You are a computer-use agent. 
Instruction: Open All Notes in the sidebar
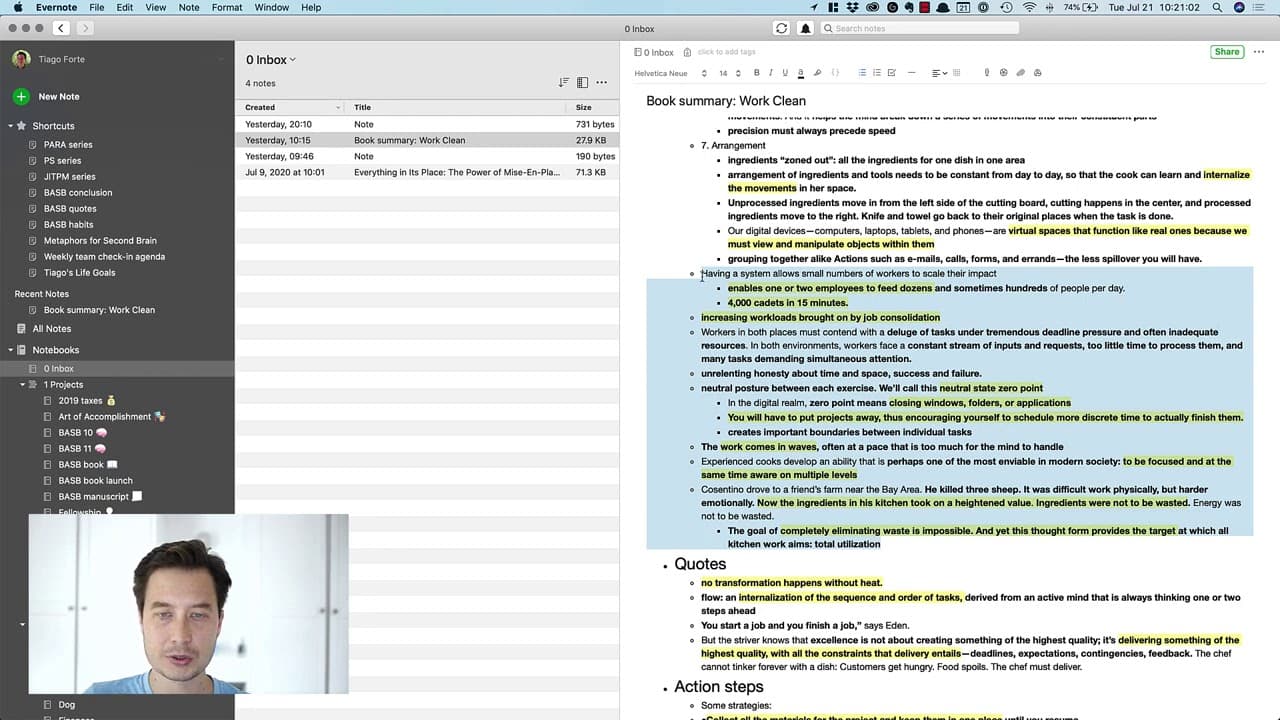[x=52, y=329]
